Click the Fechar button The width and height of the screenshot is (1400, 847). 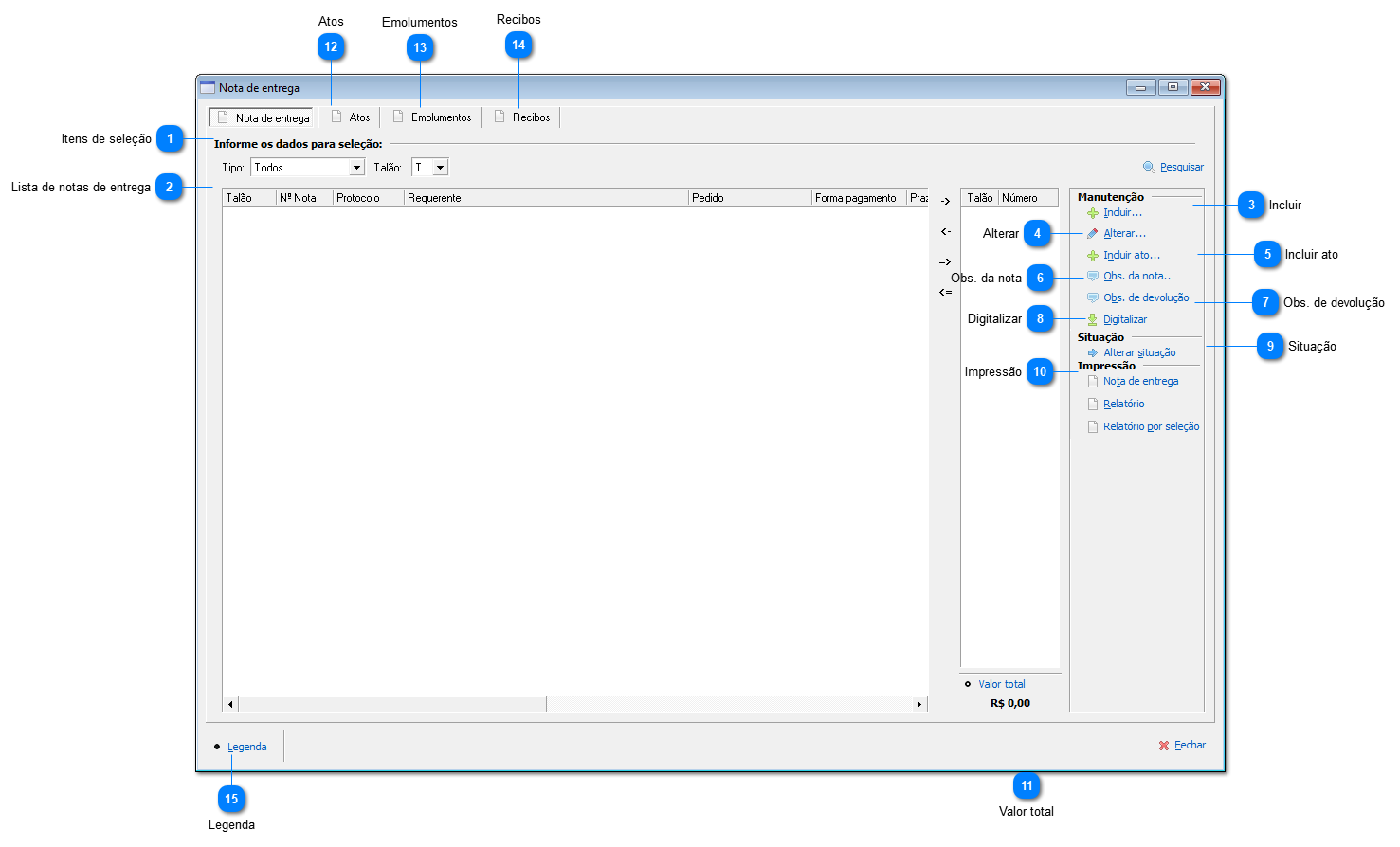tap(1183, 746)
